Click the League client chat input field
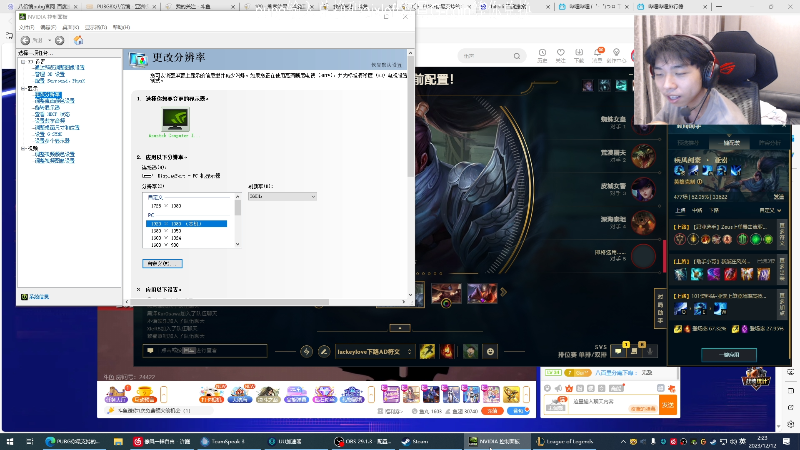This screenshot has height=450, width=800. tap(205, 351)
